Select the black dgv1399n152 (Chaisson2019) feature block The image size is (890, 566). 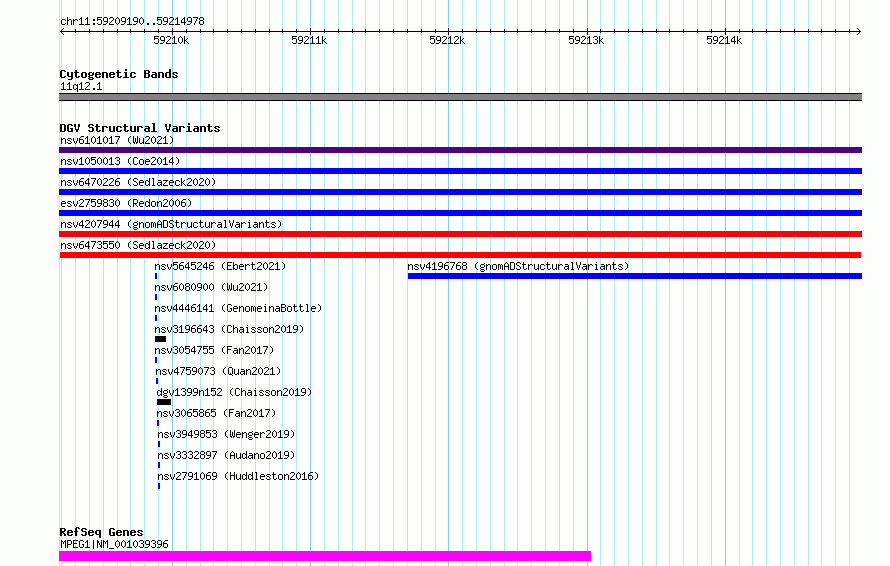(x=164, y=402)
